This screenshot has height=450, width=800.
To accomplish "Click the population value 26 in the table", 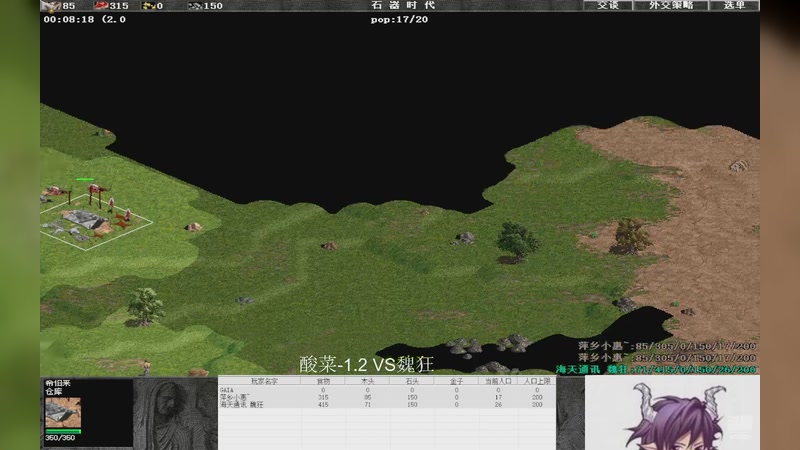I will click(498, 405).
